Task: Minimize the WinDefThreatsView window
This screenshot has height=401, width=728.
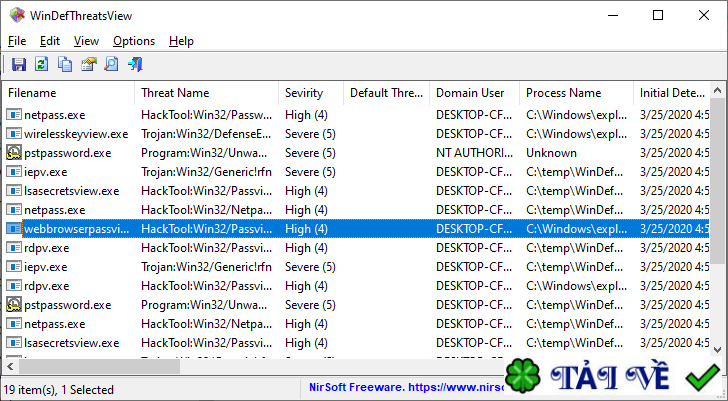Action: click(613, 15)
